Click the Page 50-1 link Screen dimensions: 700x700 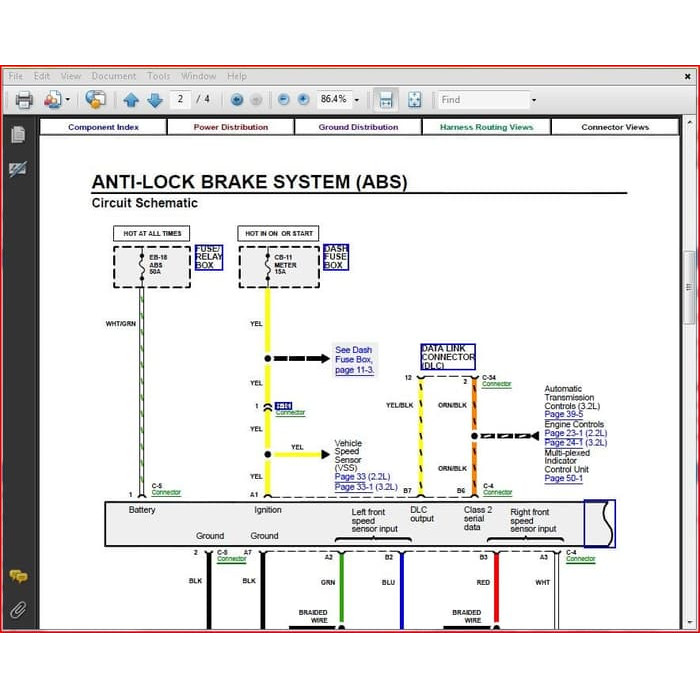point(563,479)
